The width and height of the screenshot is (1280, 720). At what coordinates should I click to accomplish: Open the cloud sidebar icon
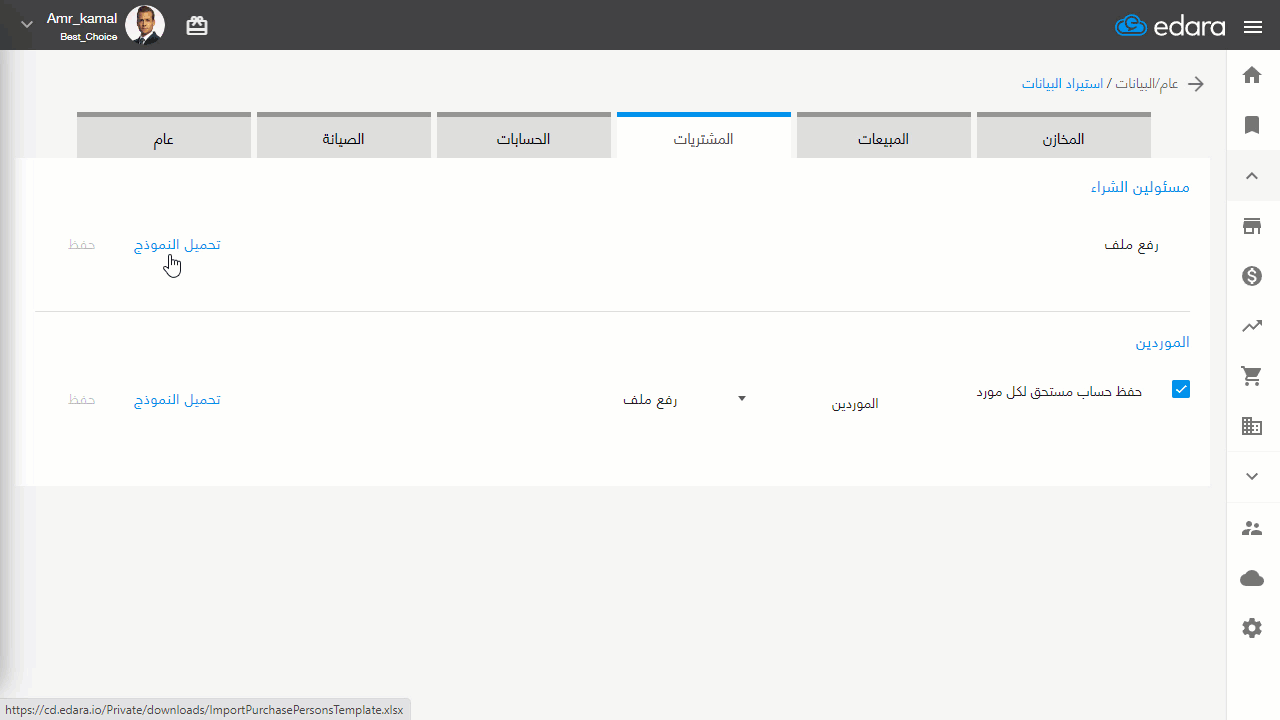pos(1252,578)
